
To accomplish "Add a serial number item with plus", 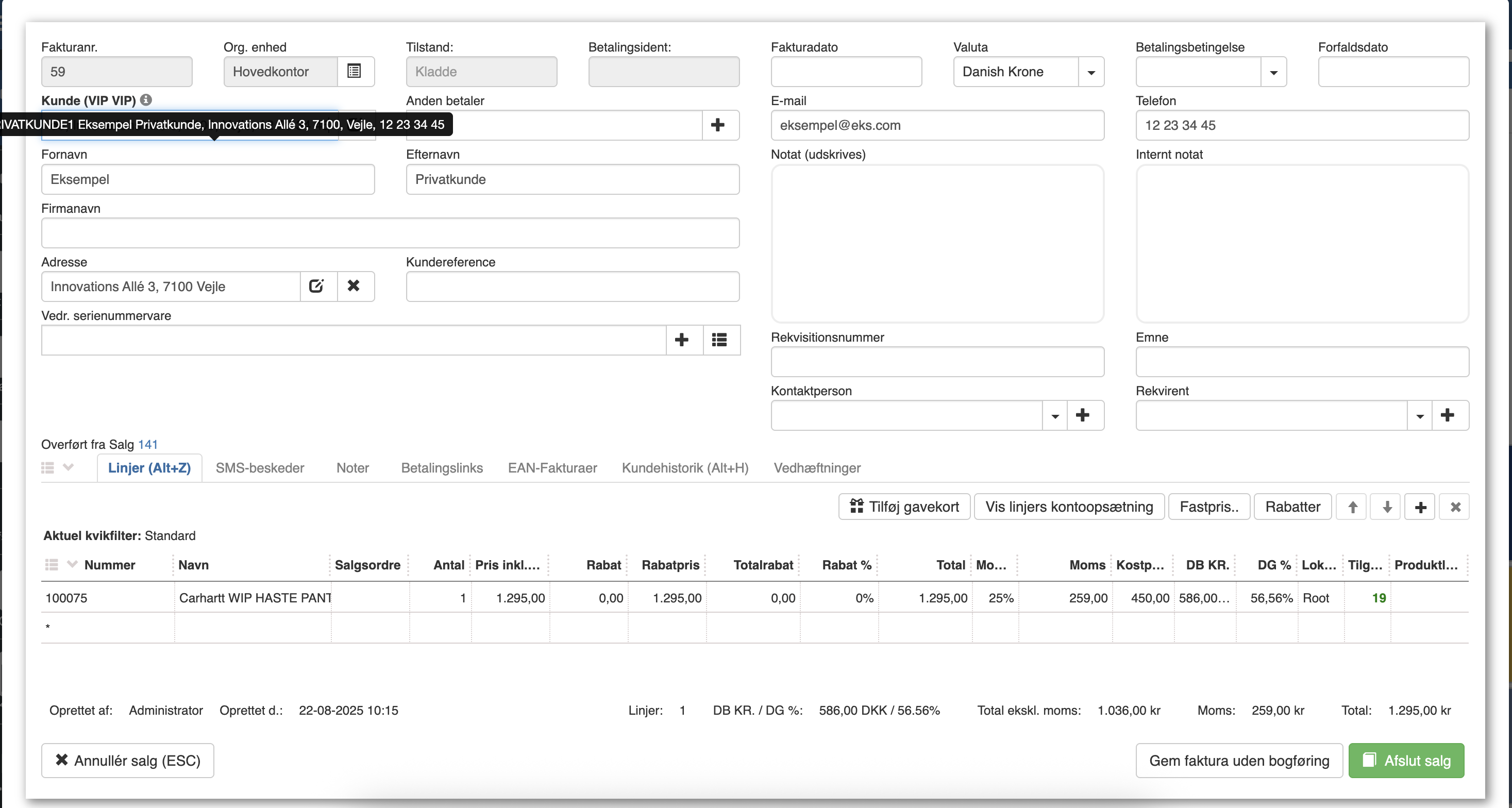I will [x=681, y=340].
